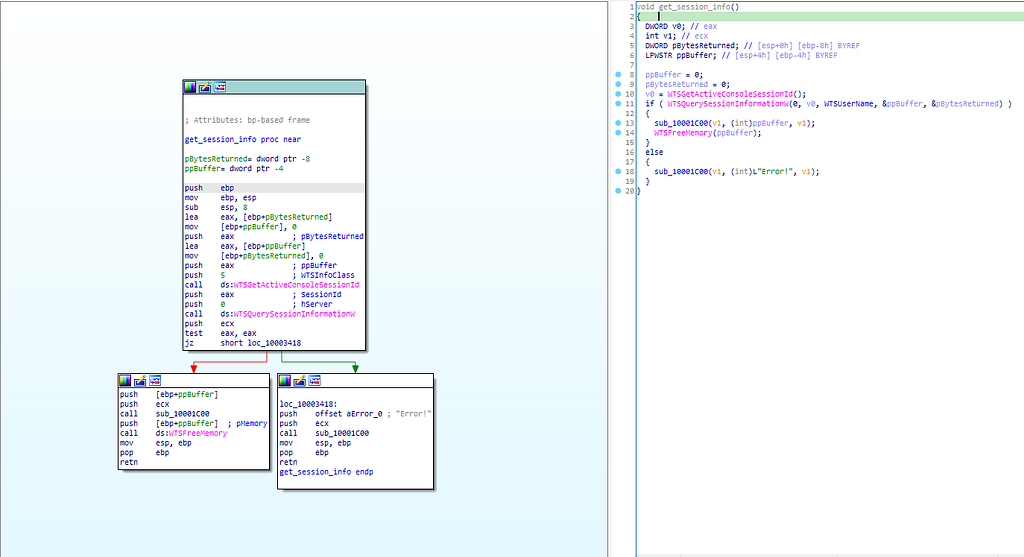This screenshot has height=557, width=1024.
Task: Click 'DWORD pBytesReturned;' declaration in pseudocode
Action: pos(692,46)
